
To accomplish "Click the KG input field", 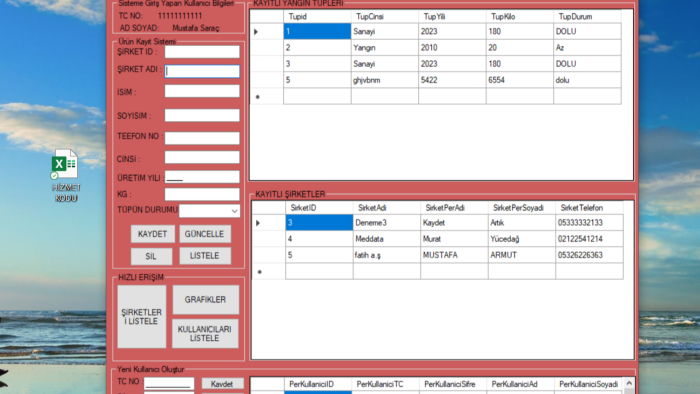I will pyautogui.click(x=202, y=194).
